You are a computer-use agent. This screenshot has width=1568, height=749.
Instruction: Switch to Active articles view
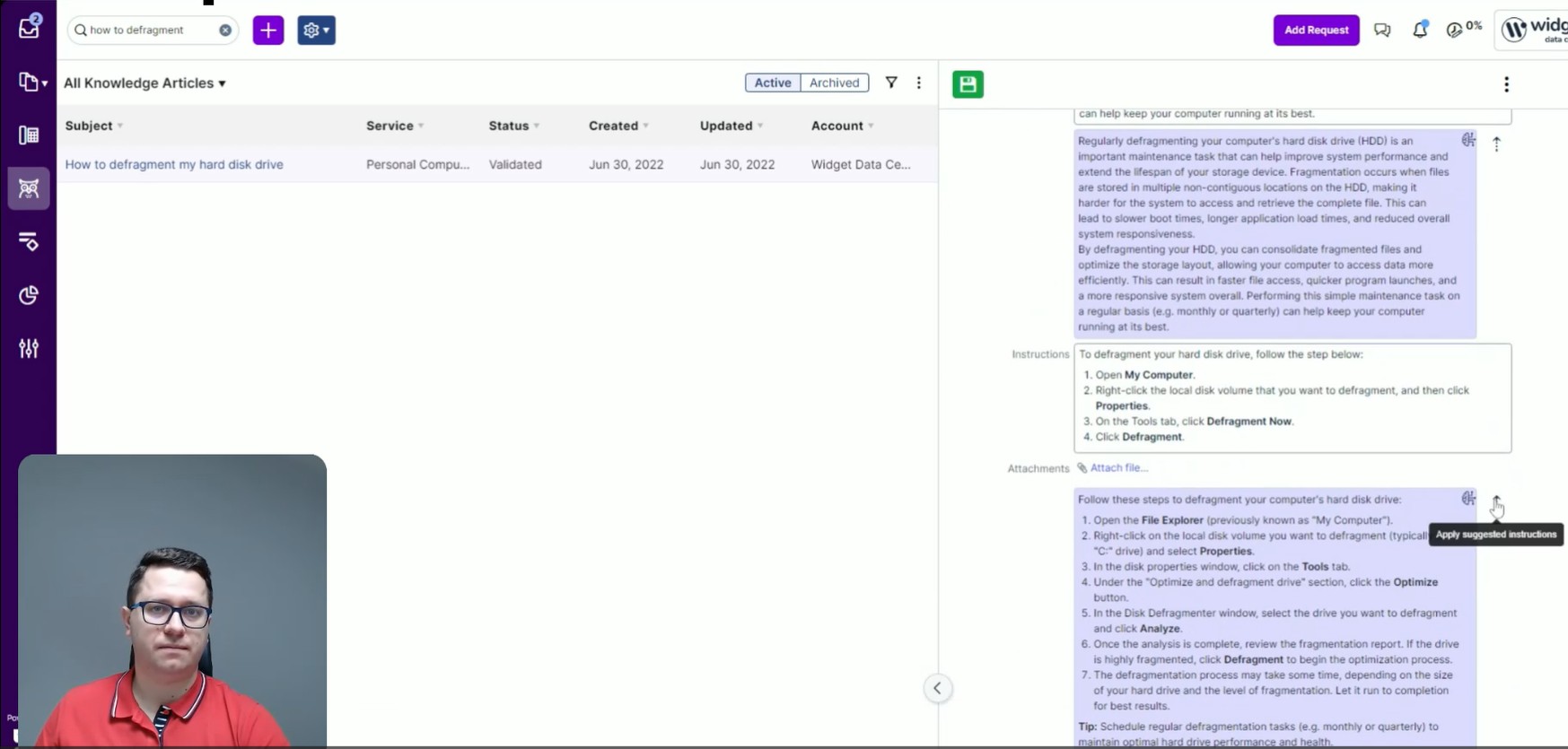pos(772,83)
